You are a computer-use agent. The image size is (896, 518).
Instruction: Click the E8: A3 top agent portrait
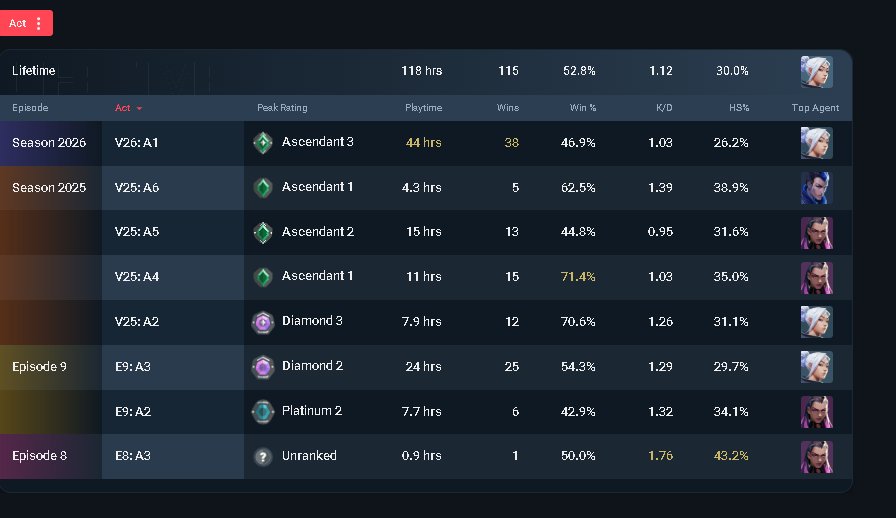point(817,457)
